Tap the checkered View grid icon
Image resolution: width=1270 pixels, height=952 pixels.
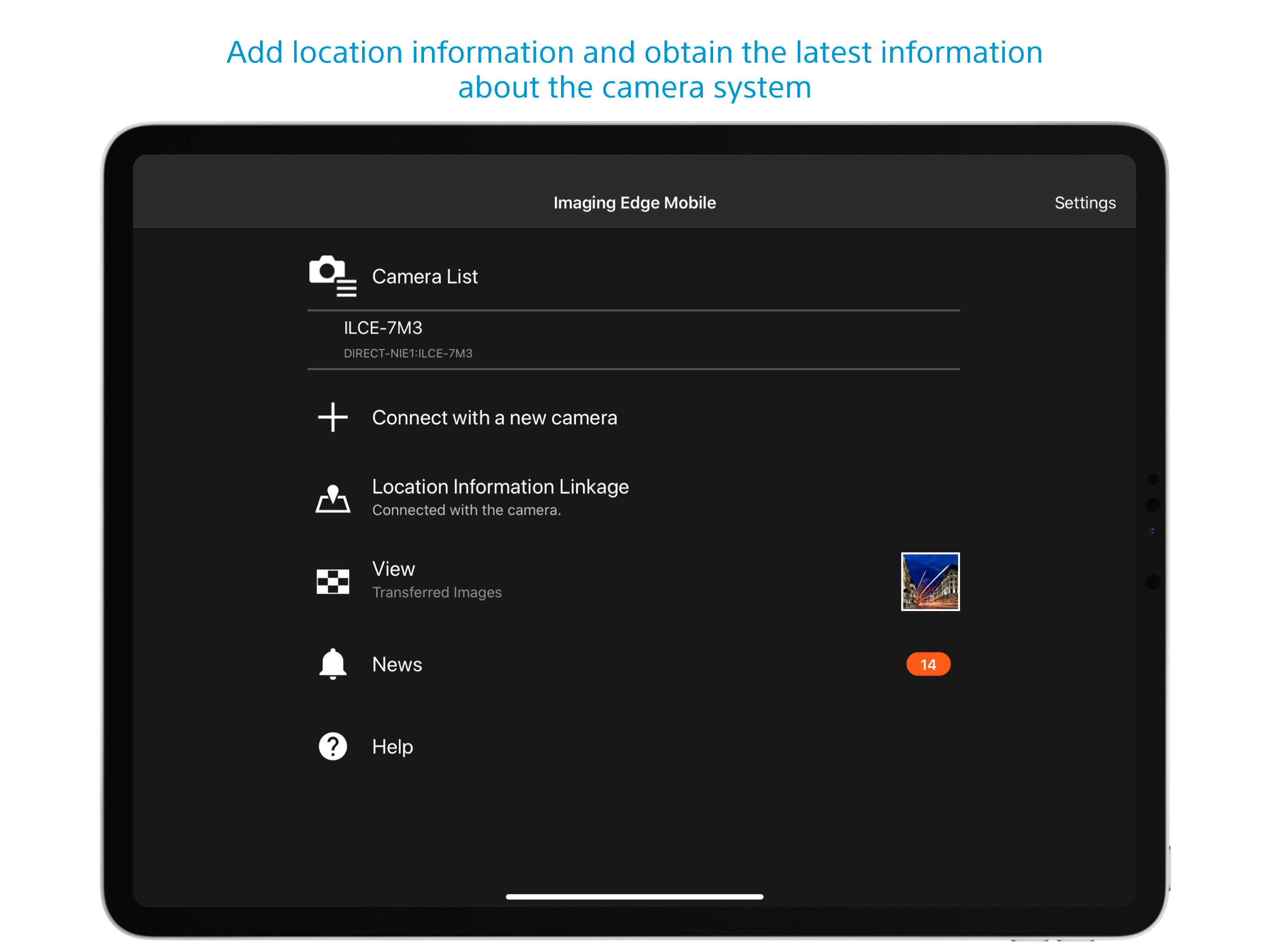332,581
